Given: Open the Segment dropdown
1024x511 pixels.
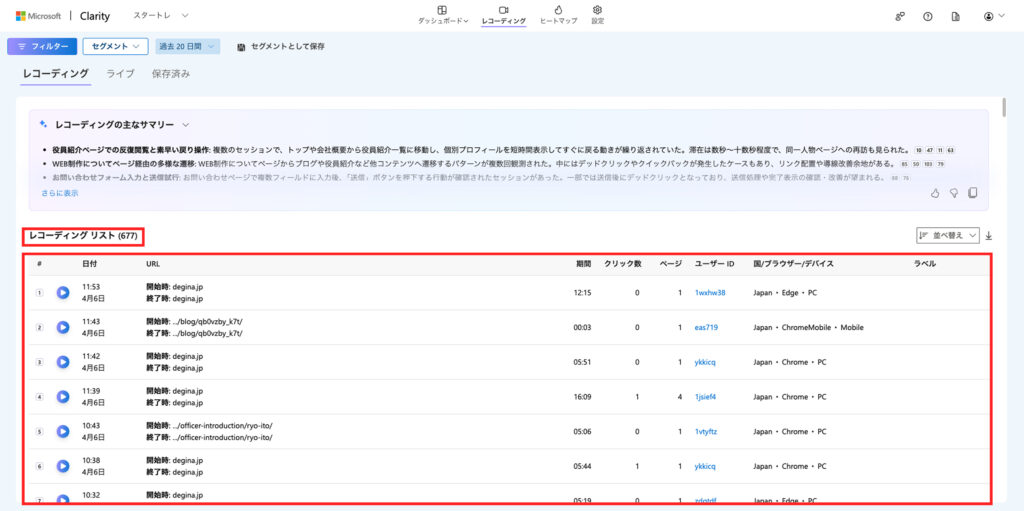Looking at the screenshot, I should point(115,46).
